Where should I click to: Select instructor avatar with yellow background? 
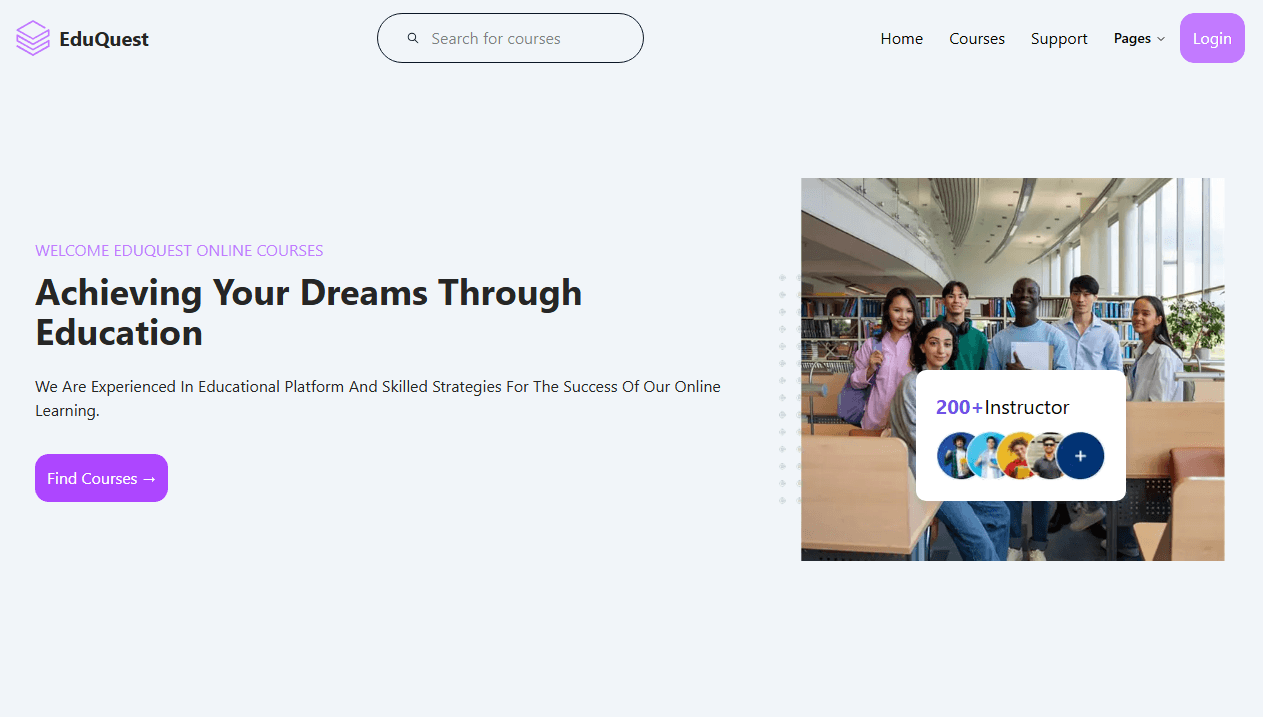click(x=1018, y=456)
